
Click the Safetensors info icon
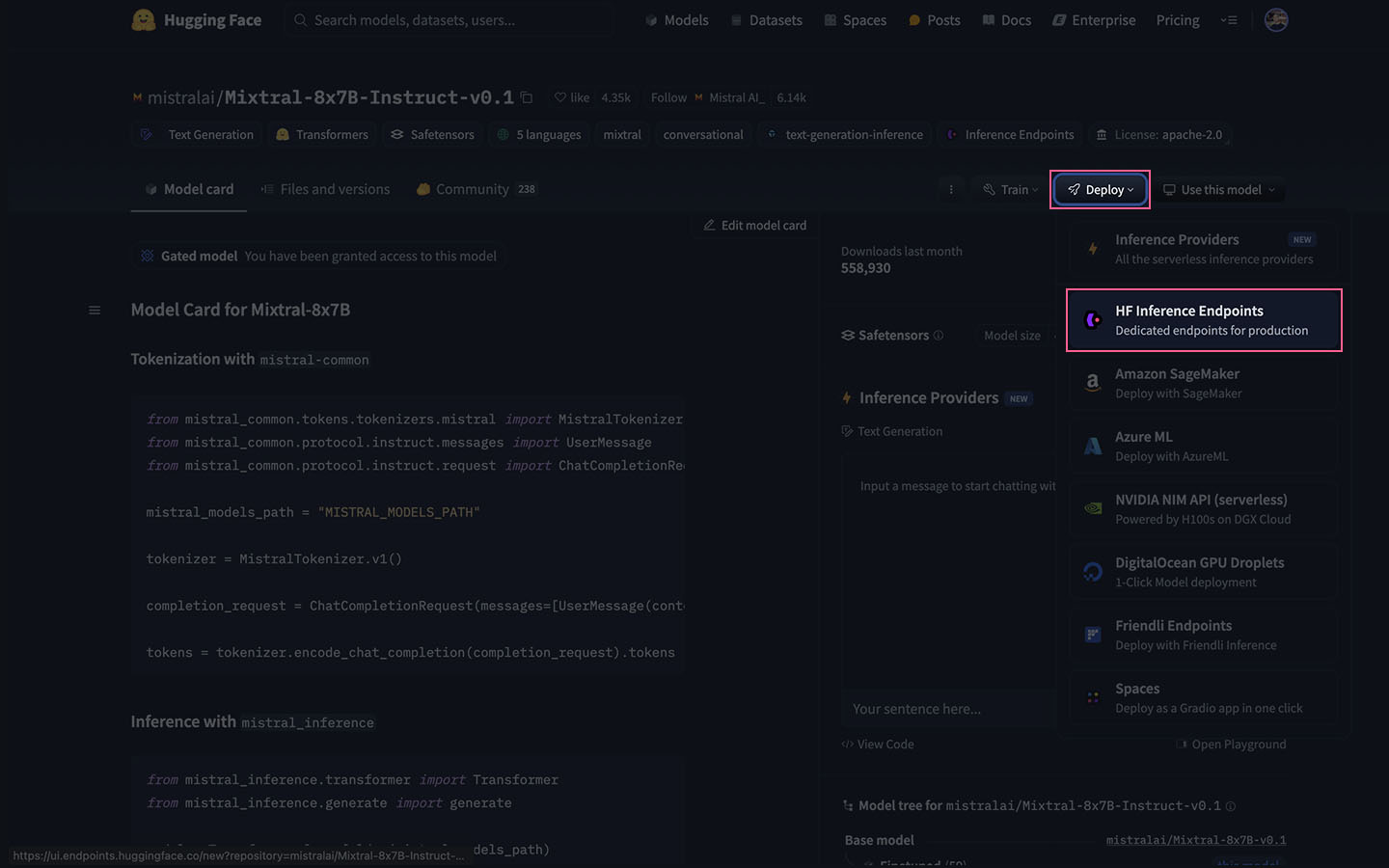939,336
